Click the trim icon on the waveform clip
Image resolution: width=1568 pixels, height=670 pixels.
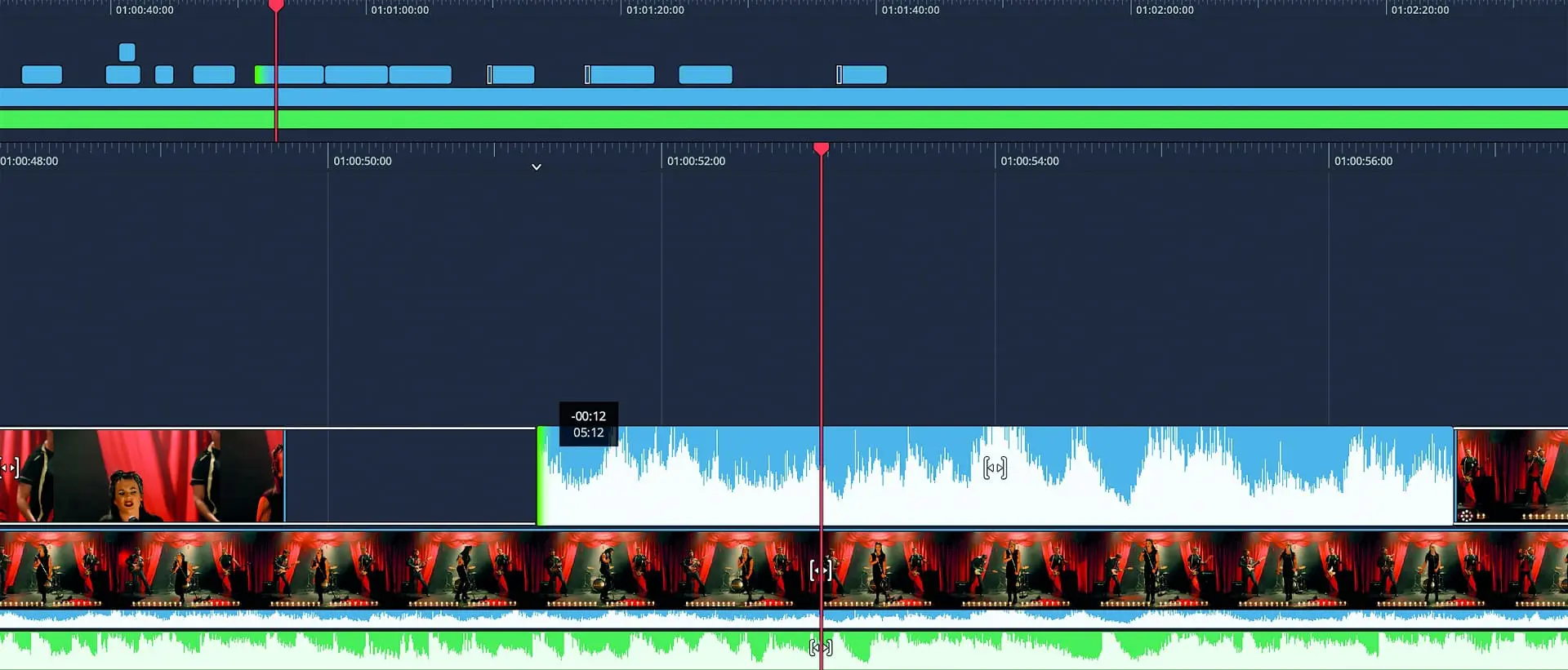pyautogui.click(x=995, y=468)
